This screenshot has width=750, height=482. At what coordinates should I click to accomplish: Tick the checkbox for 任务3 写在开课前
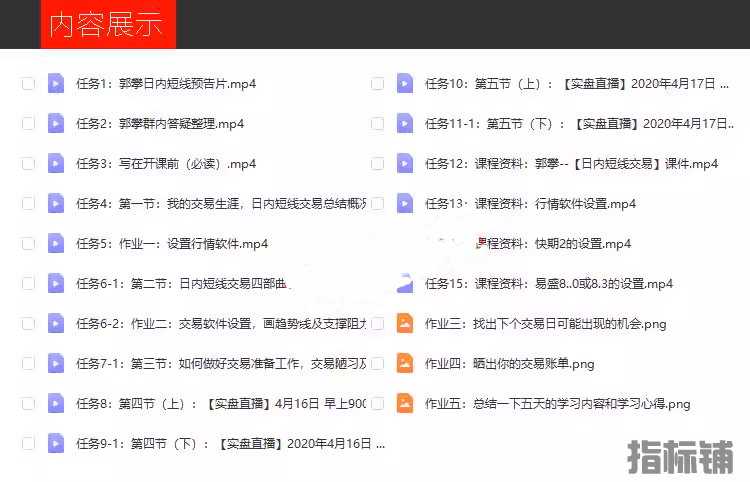coord(28,164)
